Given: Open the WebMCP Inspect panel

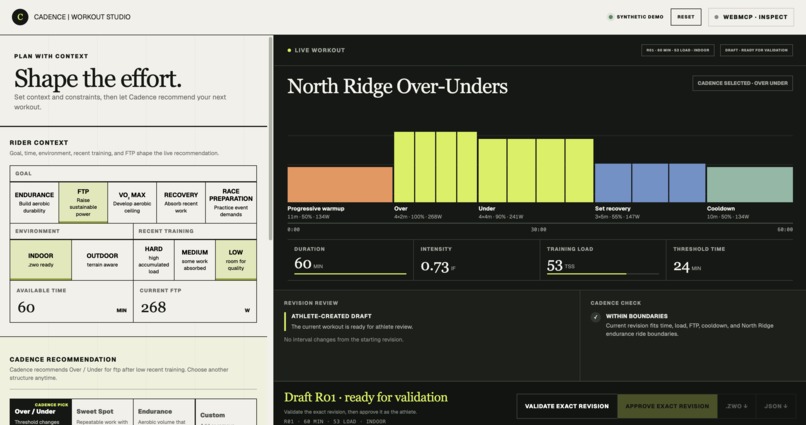Looking at the screenshot, I should click(751, 17).
